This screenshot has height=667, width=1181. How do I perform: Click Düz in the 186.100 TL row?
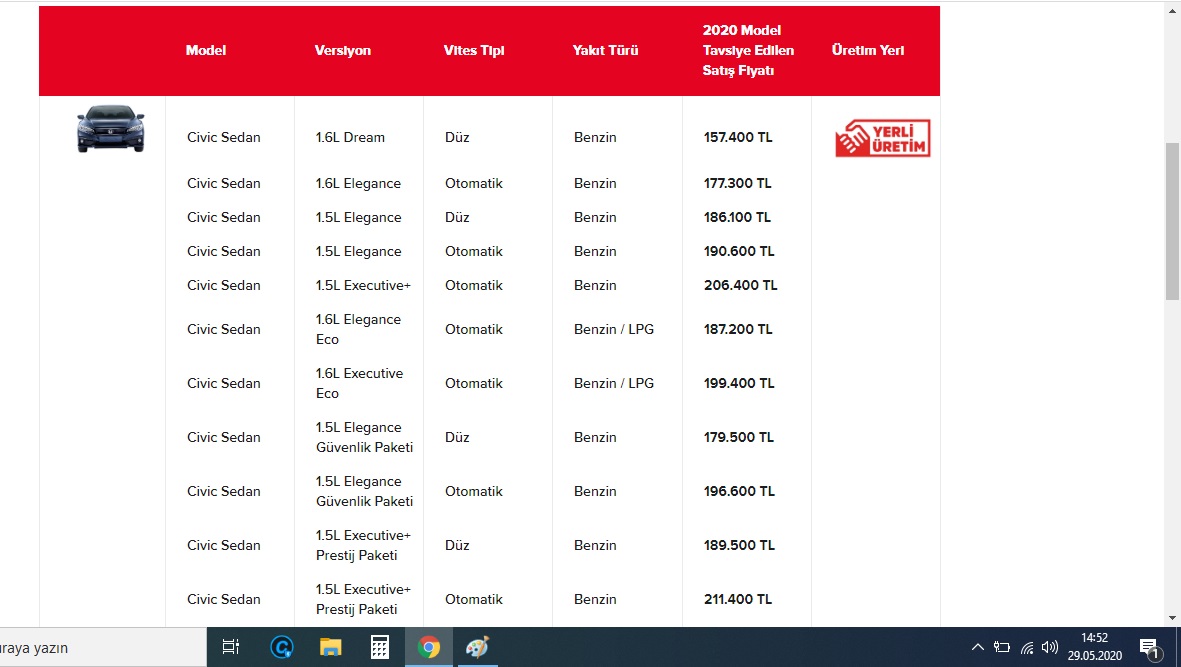[457, 218]
